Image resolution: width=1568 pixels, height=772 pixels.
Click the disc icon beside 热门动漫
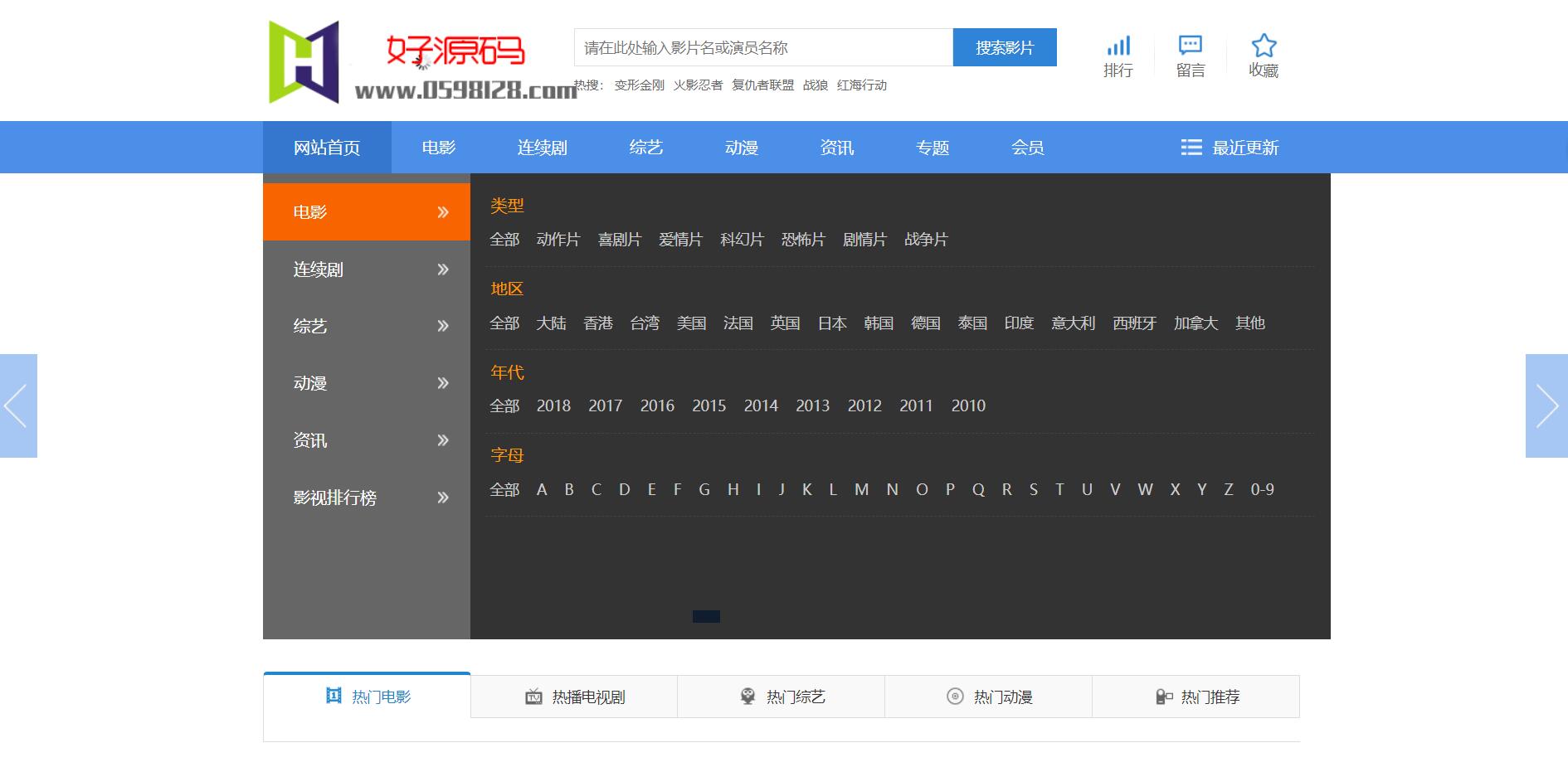(x=955, y=697)
